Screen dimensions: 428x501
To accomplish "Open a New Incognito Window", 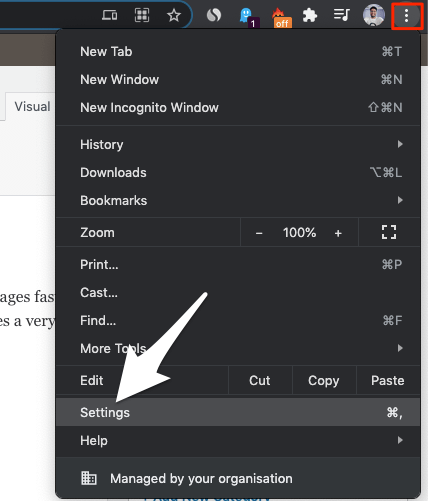I will 238,108.
